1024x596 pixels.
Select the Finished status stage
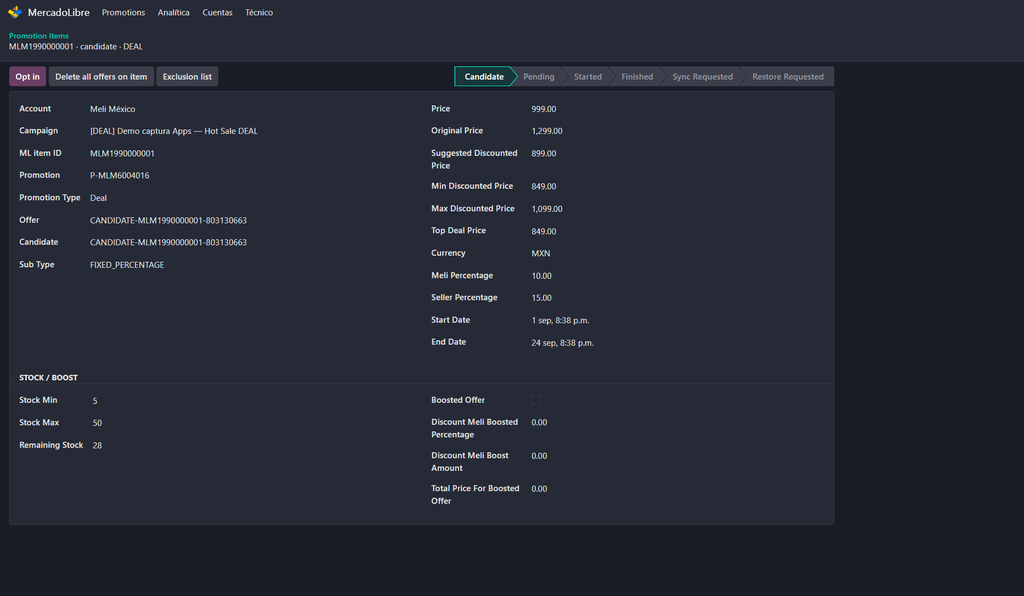pyautogui.click(x=637, y=76)
